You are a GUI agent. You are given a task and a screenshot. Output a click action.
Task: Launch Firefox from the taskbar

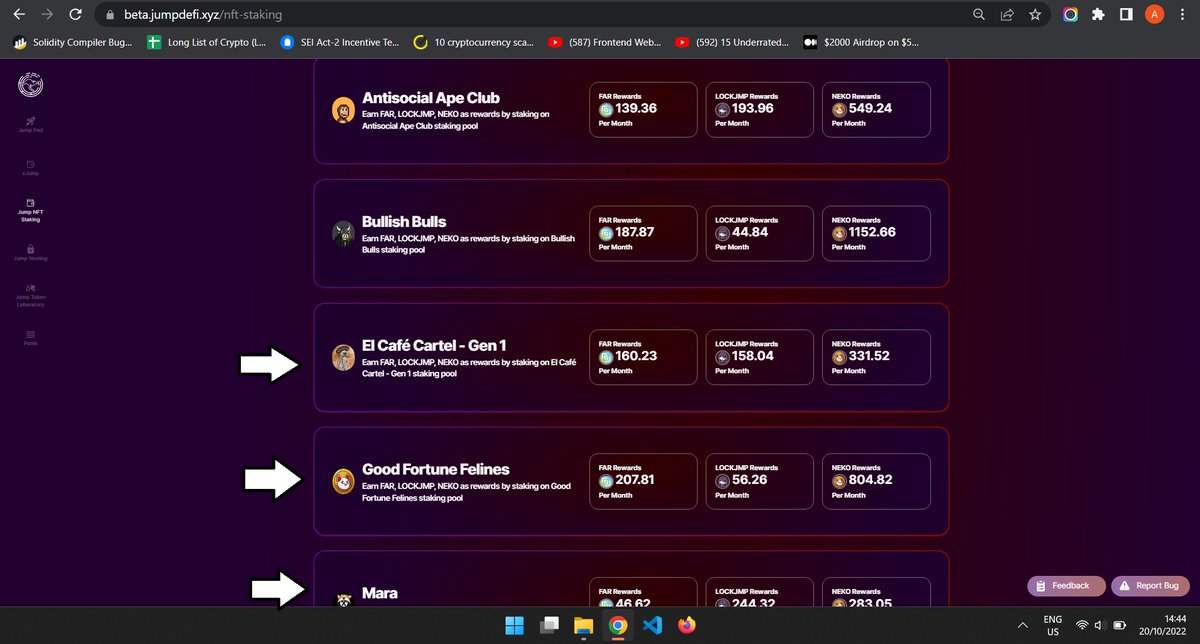click(686, 625)
